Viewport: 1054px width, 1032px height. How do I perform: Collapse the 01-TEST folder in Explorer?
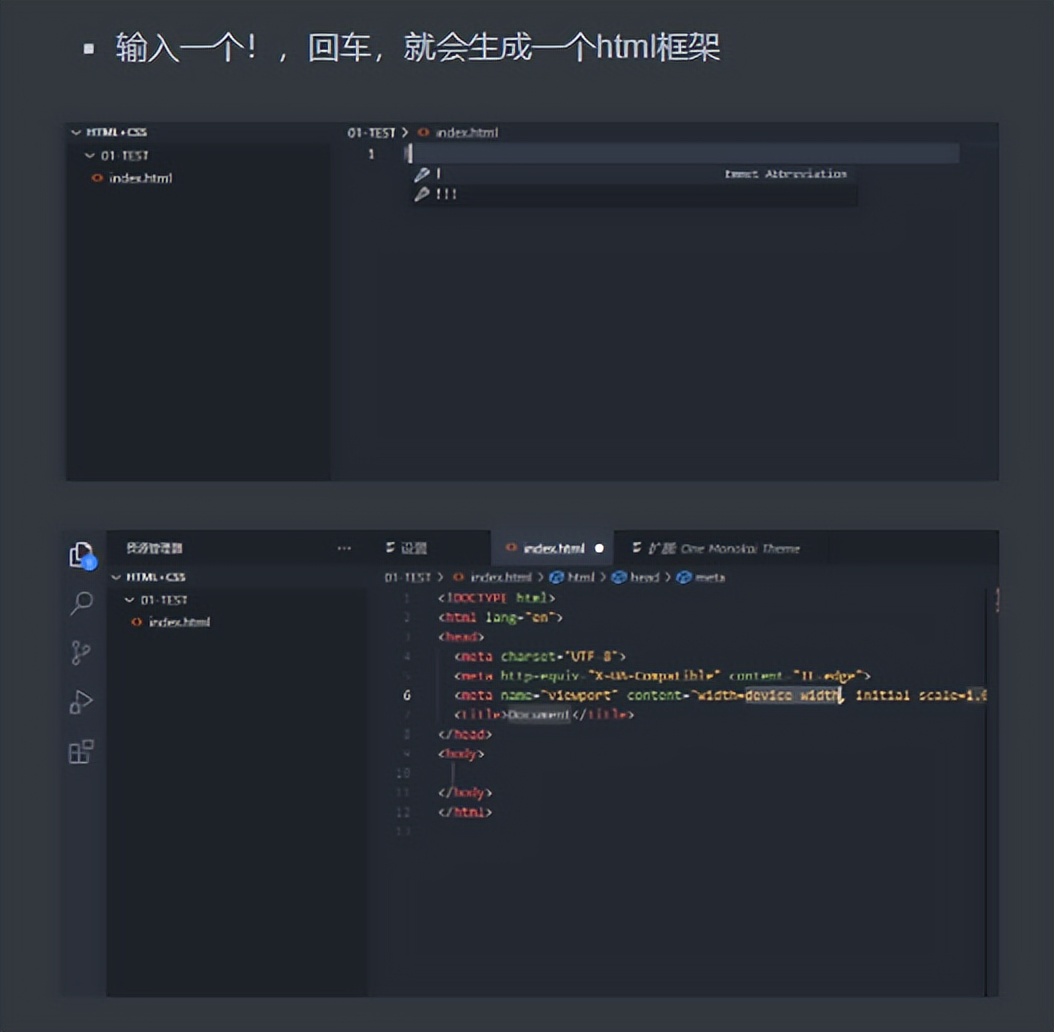[129, 600]
